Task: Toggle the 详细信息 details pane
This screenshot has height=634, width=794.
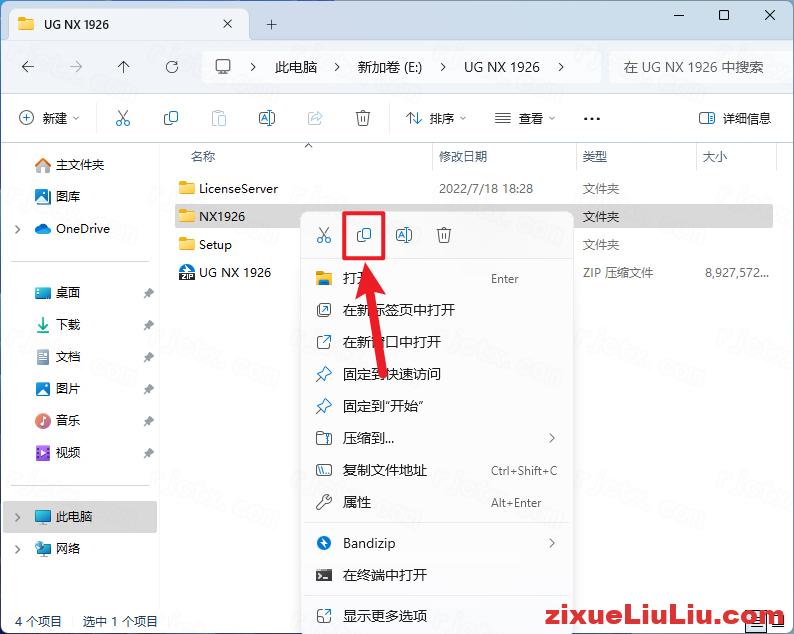Action: pyautogui.click(x=735, y=118)
